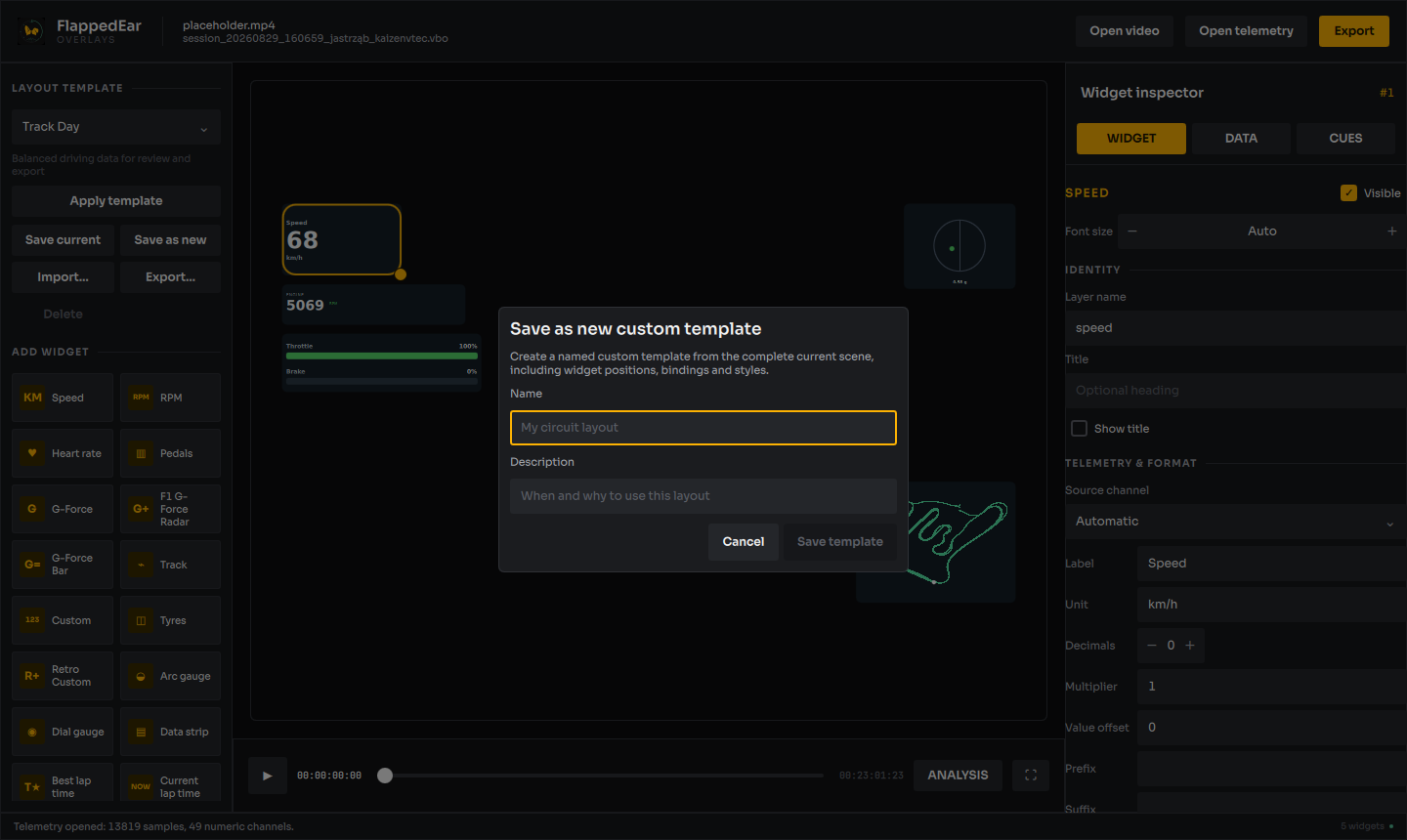Decrease the font size
The image size is (1407, 840).
(x=1132, y=231)
